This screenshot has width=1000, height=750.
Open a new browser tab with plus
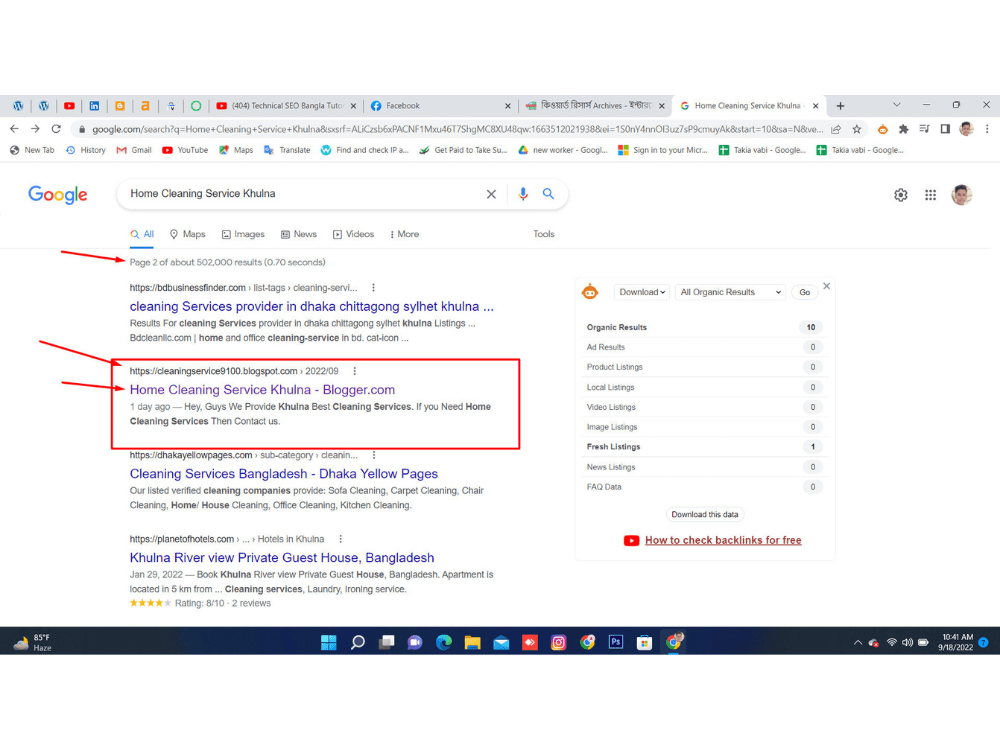click(x=841, y=106)
